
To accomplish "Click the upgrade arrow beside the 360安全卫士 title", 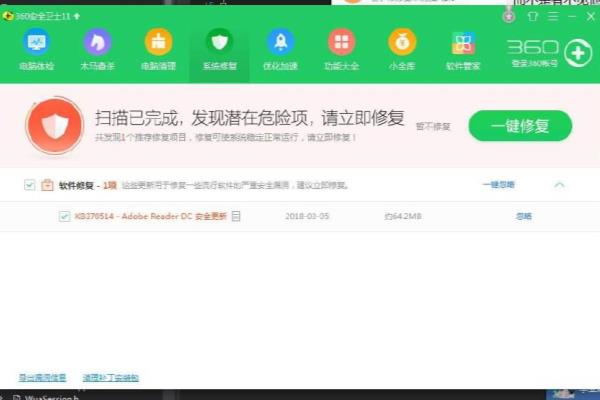I will click(77, 16).
